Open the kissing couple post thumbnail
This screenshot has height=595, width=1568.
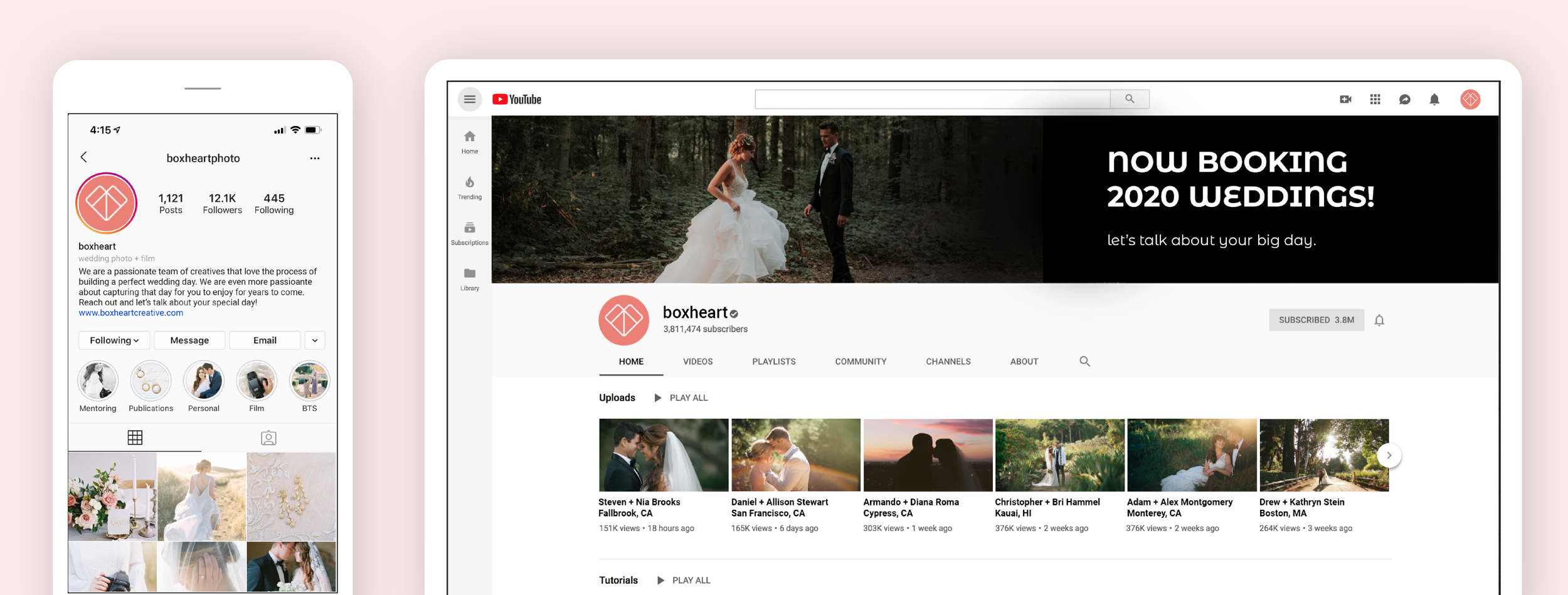click(292, 567)
